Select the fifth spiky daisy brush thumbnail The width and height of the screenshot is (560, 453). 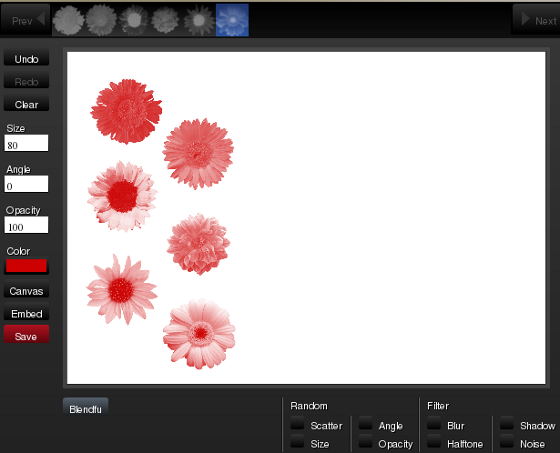tap(199, 20)
